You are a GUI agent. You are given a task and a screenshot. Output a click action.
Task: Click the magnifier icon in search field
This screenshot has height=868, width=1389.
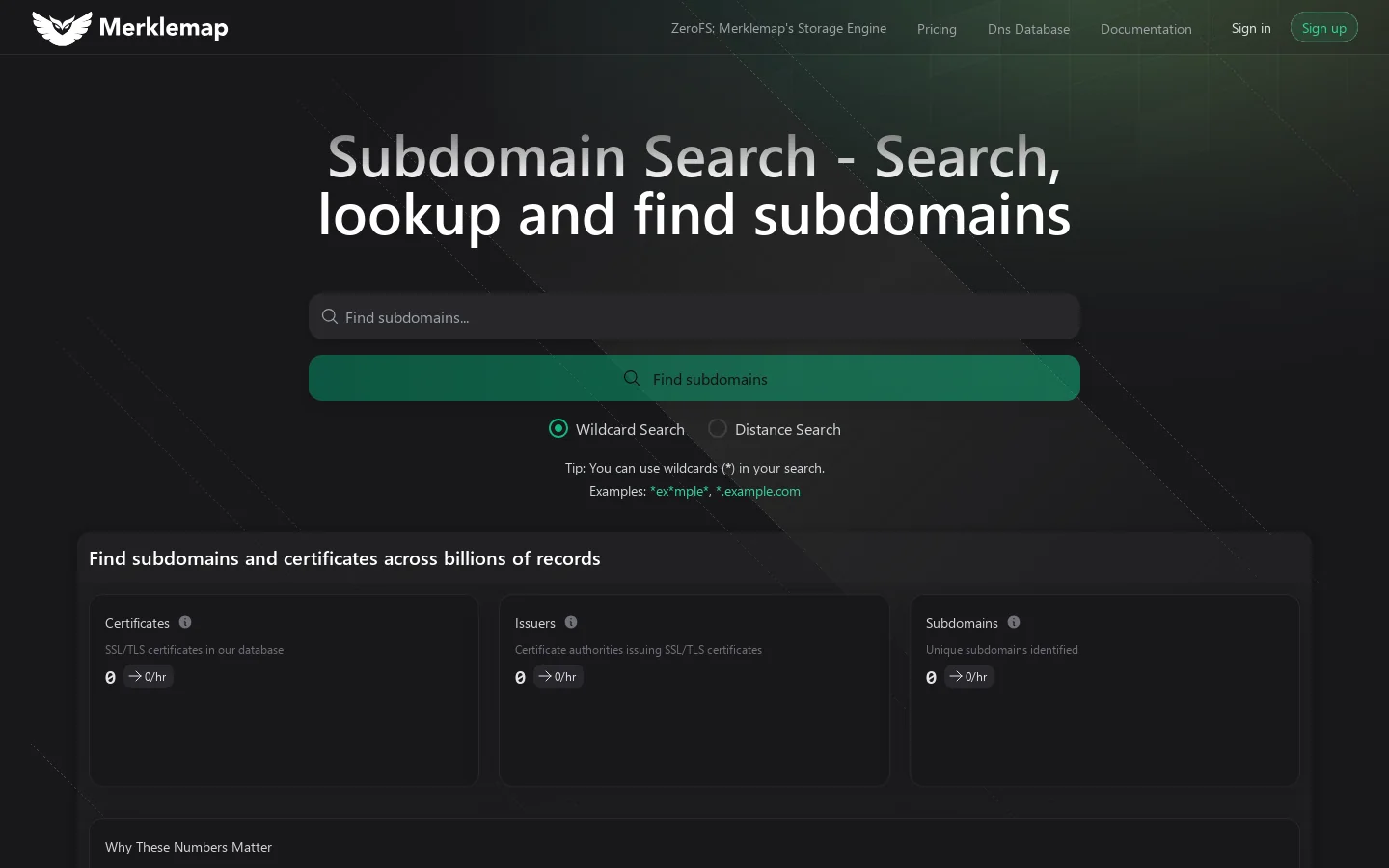click(330, 317)
